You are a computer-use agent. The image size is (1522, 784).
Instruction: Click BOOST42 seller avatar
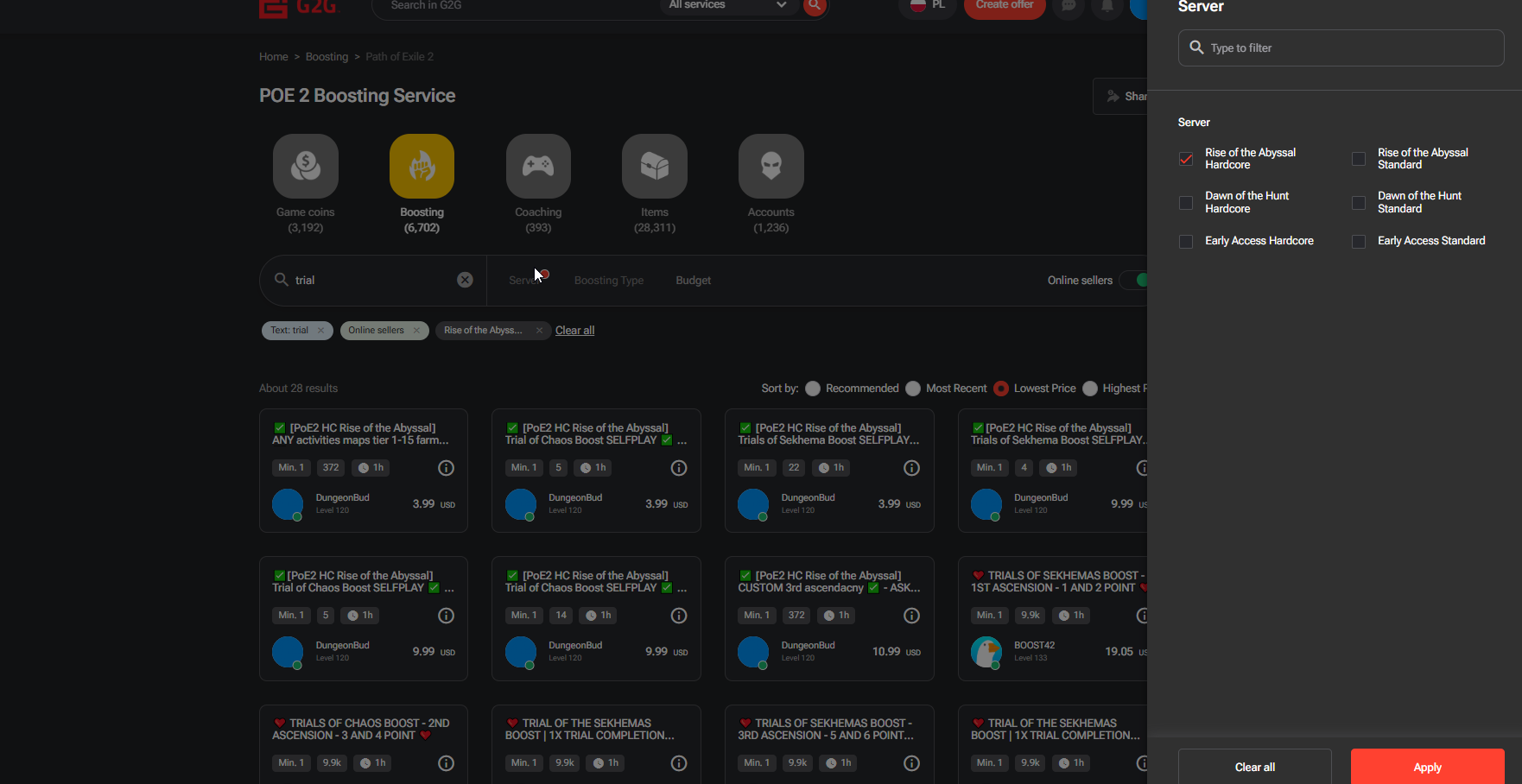point(986,652)
